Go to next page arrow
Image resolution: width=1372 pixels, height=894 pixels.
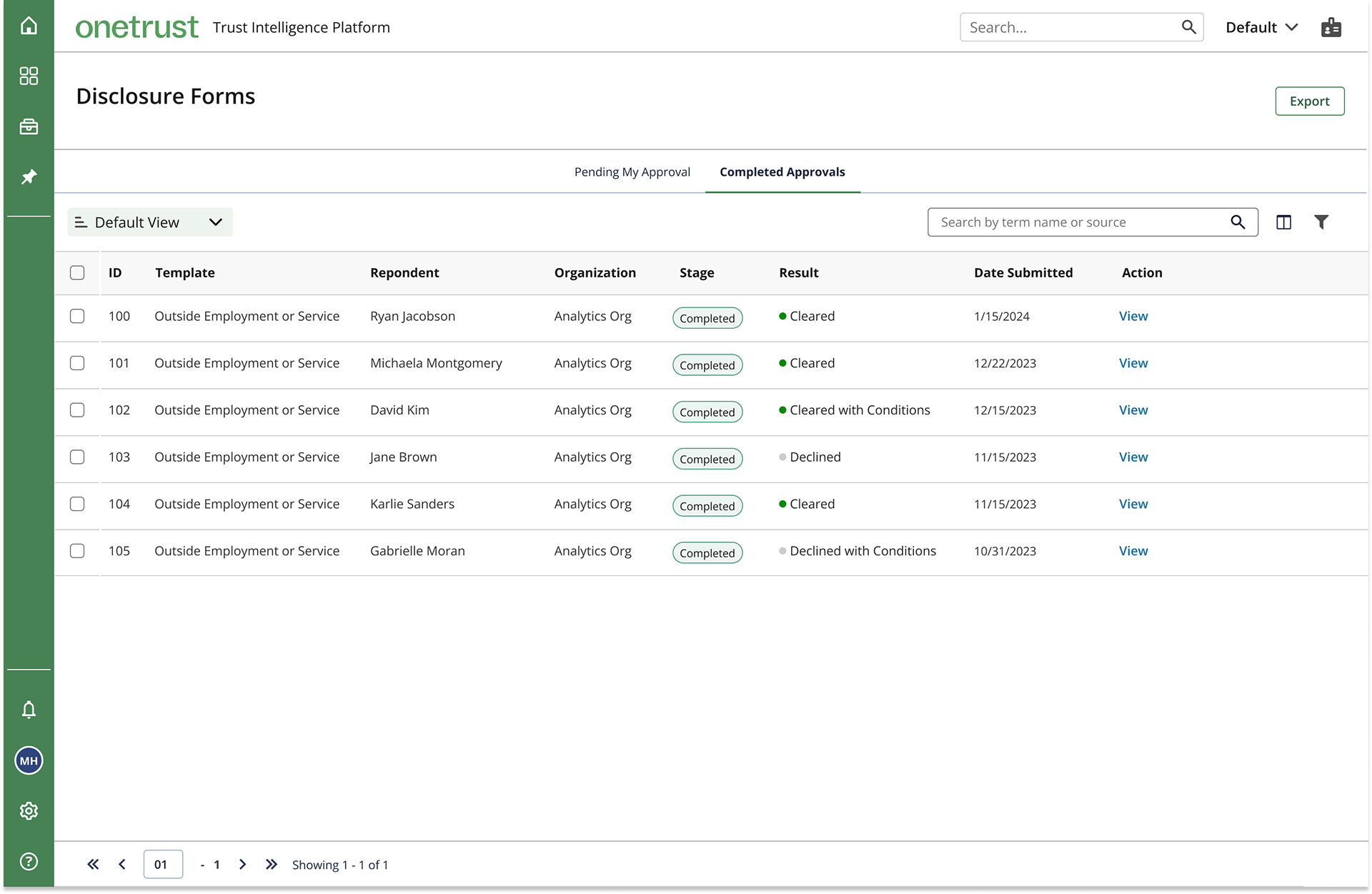click(243, 864)
